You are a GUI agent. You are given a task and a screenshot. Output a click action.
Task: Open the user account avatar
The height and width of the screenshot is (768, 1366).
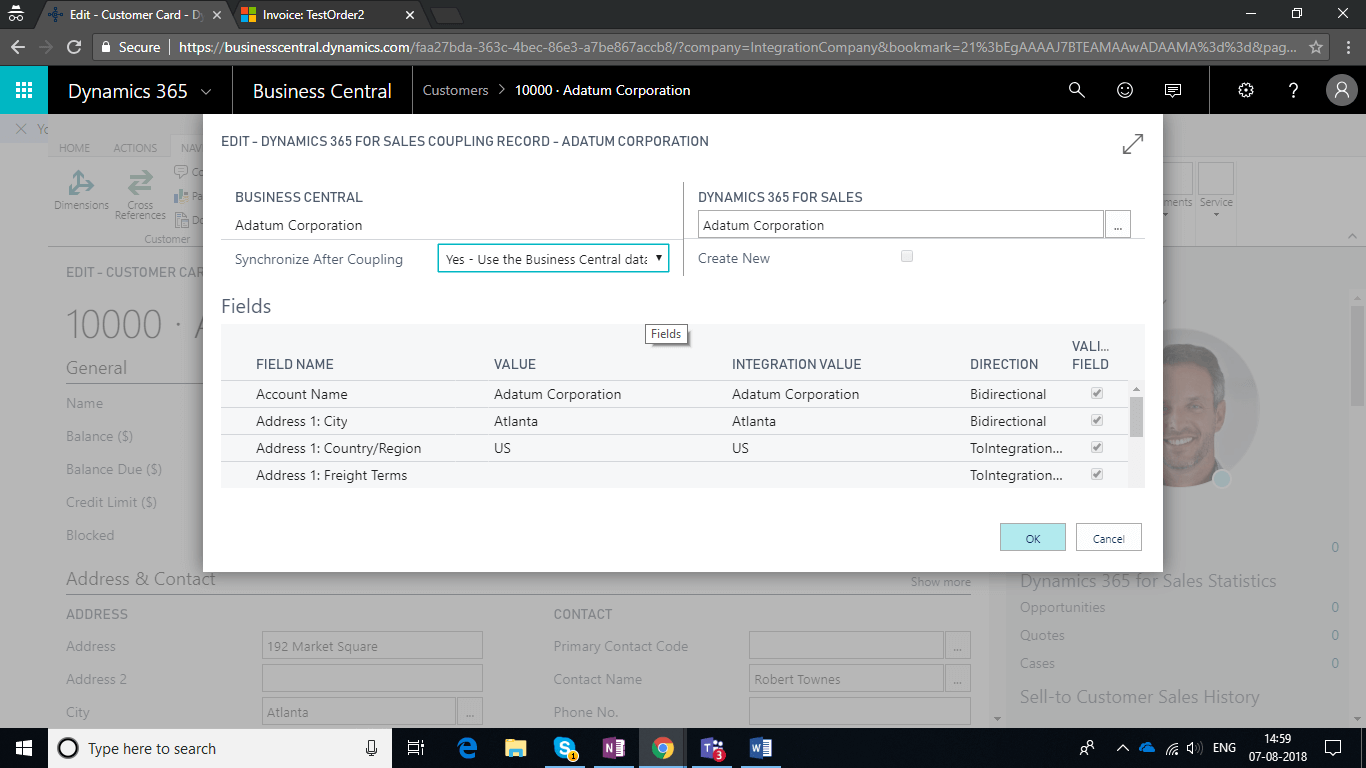[1341, 90]
